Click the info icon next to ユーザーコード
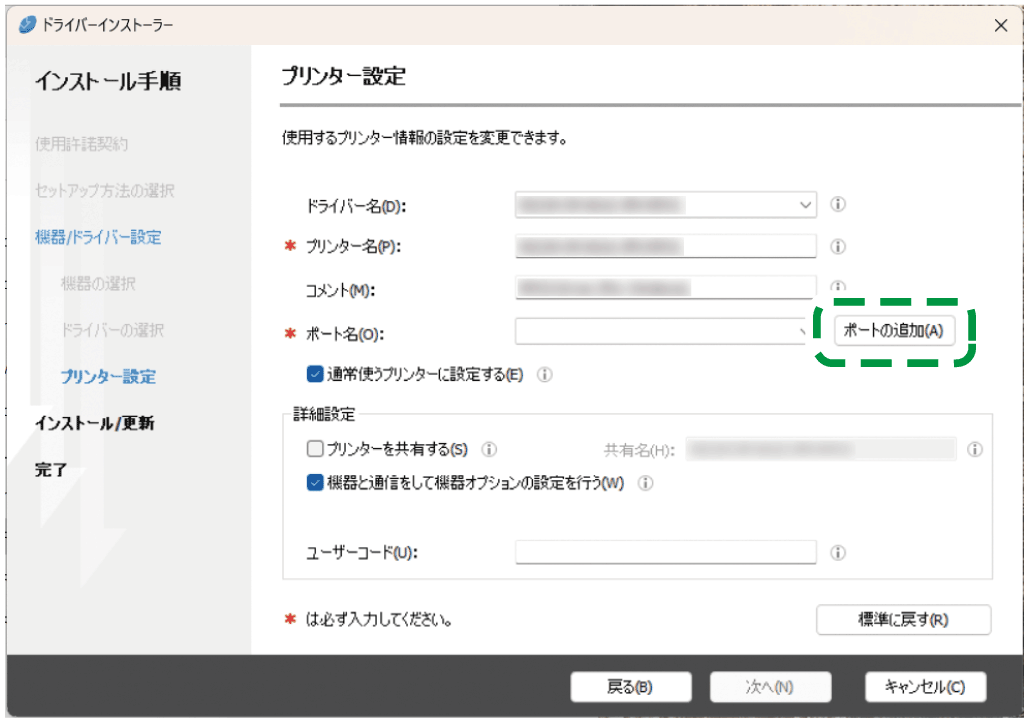This screenshot has height=722, width=1028. click(x=838, y=552)
